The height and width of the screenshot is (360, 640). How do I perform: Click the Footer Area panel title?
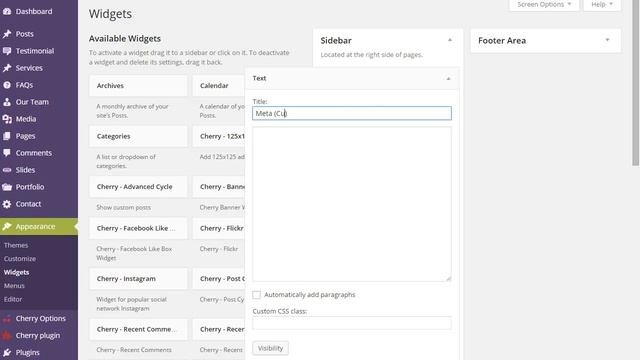pyautogui.click(x=502, y=40)
